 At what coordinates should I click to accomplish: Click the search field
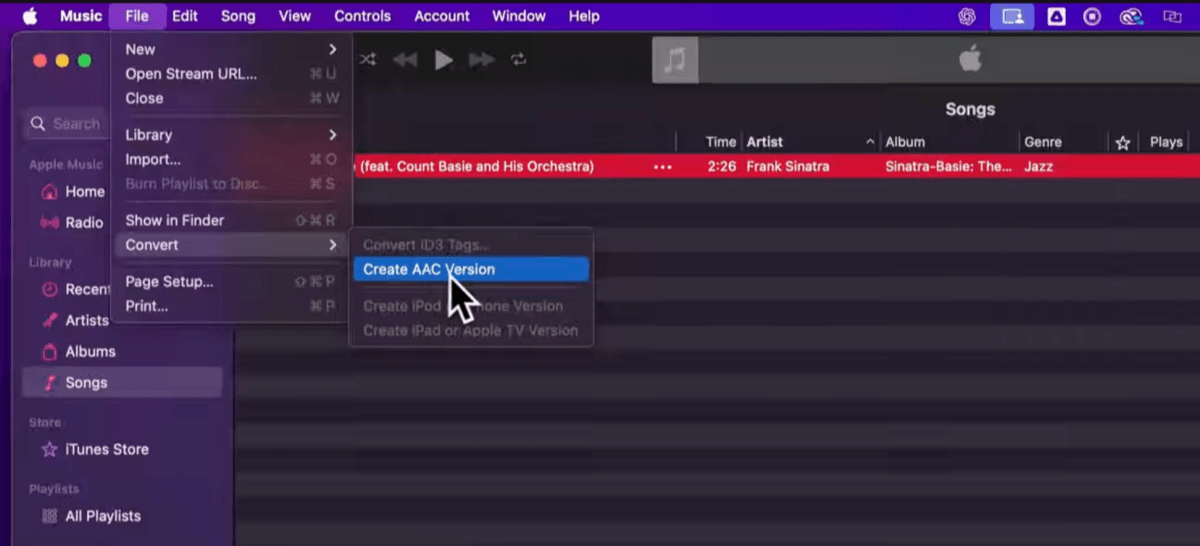click(68, 124)
